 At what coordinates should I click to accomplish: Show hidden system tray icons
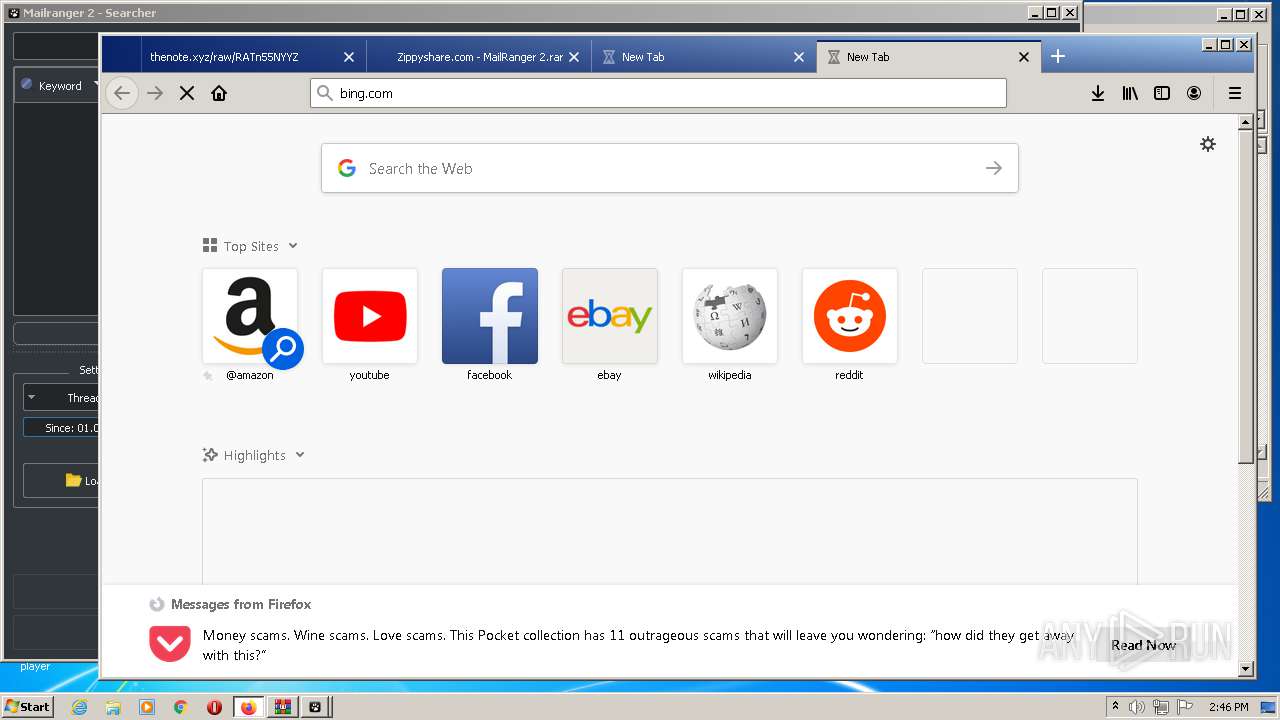[1115, 707]
